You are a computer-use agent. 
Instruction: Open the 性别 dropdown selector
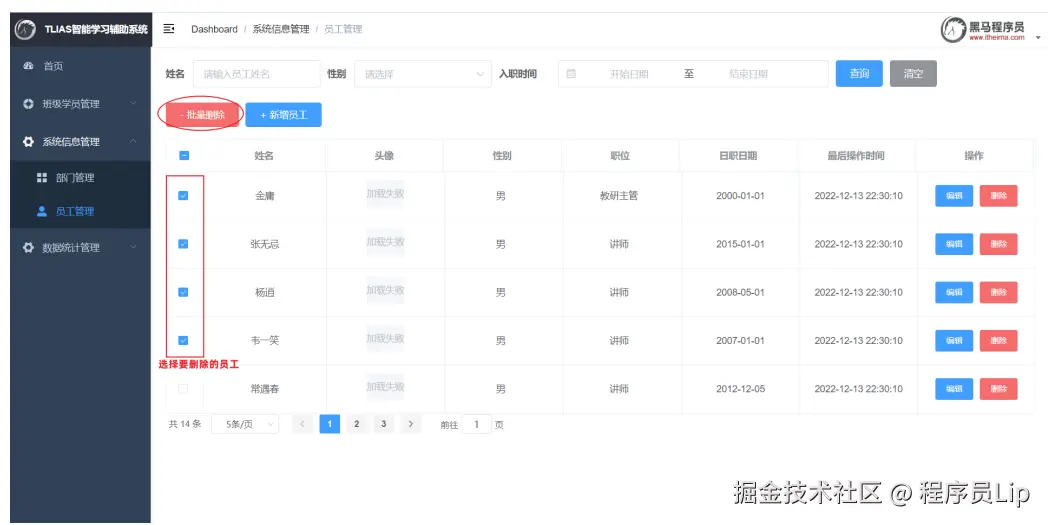coord(423,74)
